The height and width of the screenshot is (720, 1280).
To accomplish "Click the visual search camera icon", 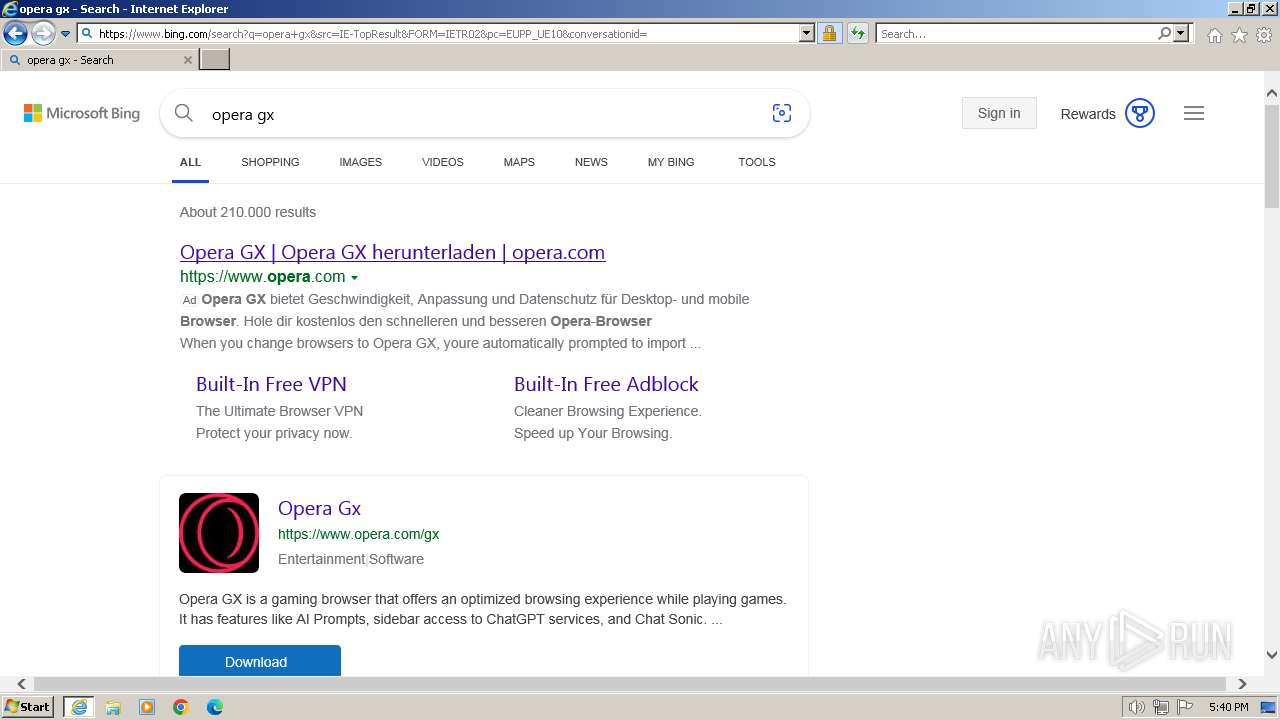I will [782, 113].
